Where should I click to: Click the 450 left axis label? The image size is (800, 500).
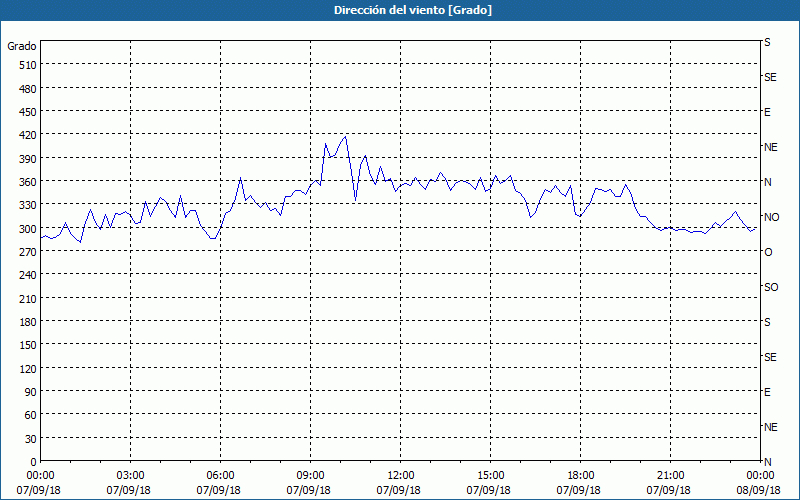pos(28,112)
